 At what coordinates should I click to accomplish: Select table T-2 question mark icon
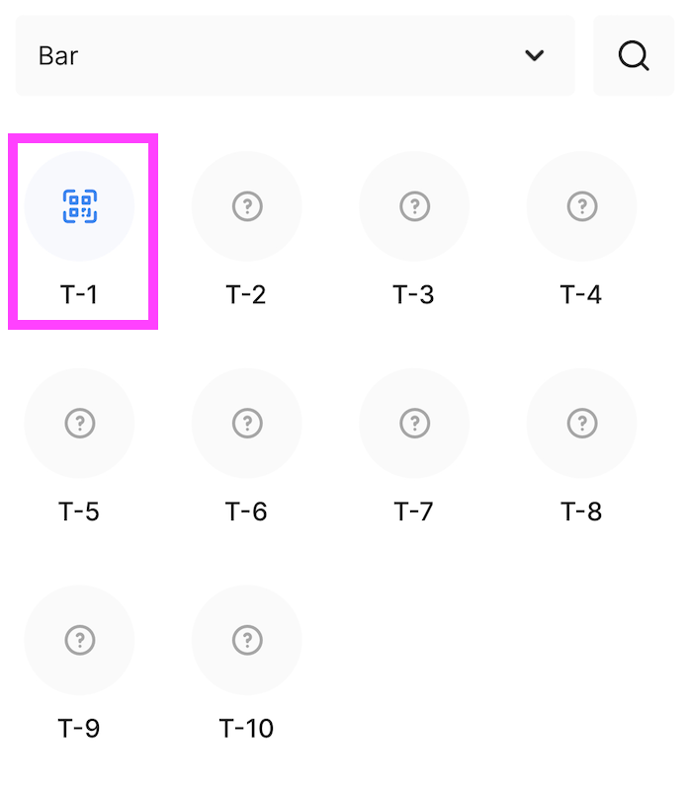coord(247,207)
